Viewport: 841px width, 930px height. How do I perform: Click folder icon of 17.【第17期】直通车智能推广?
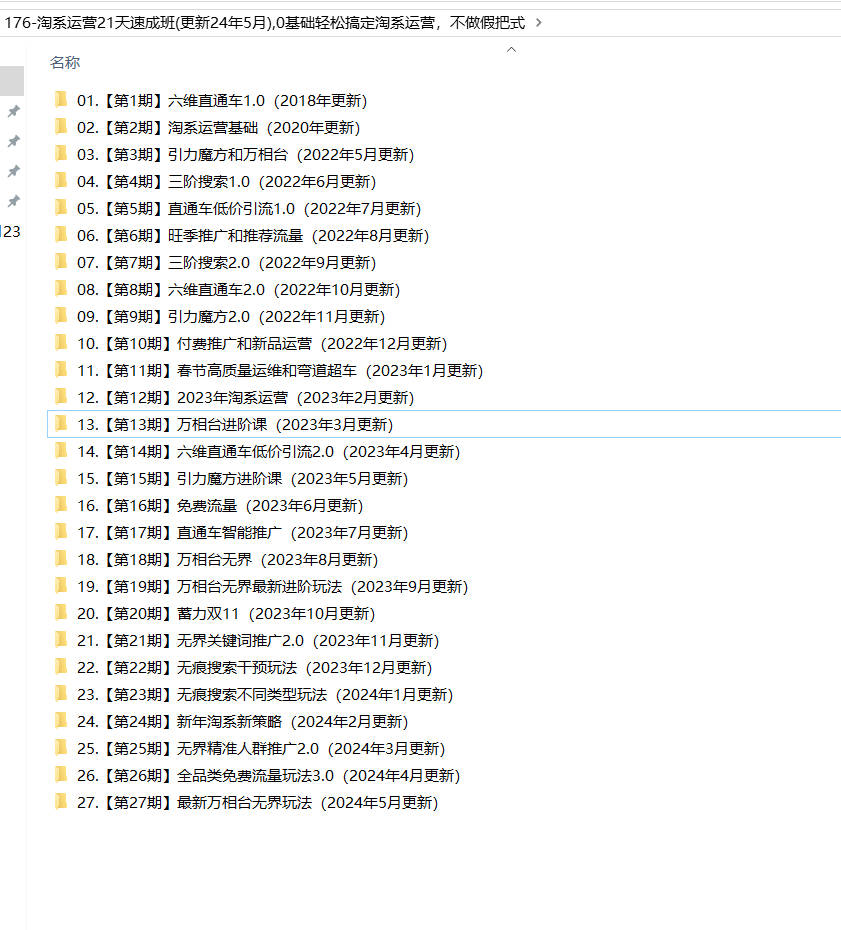point(61,531)
